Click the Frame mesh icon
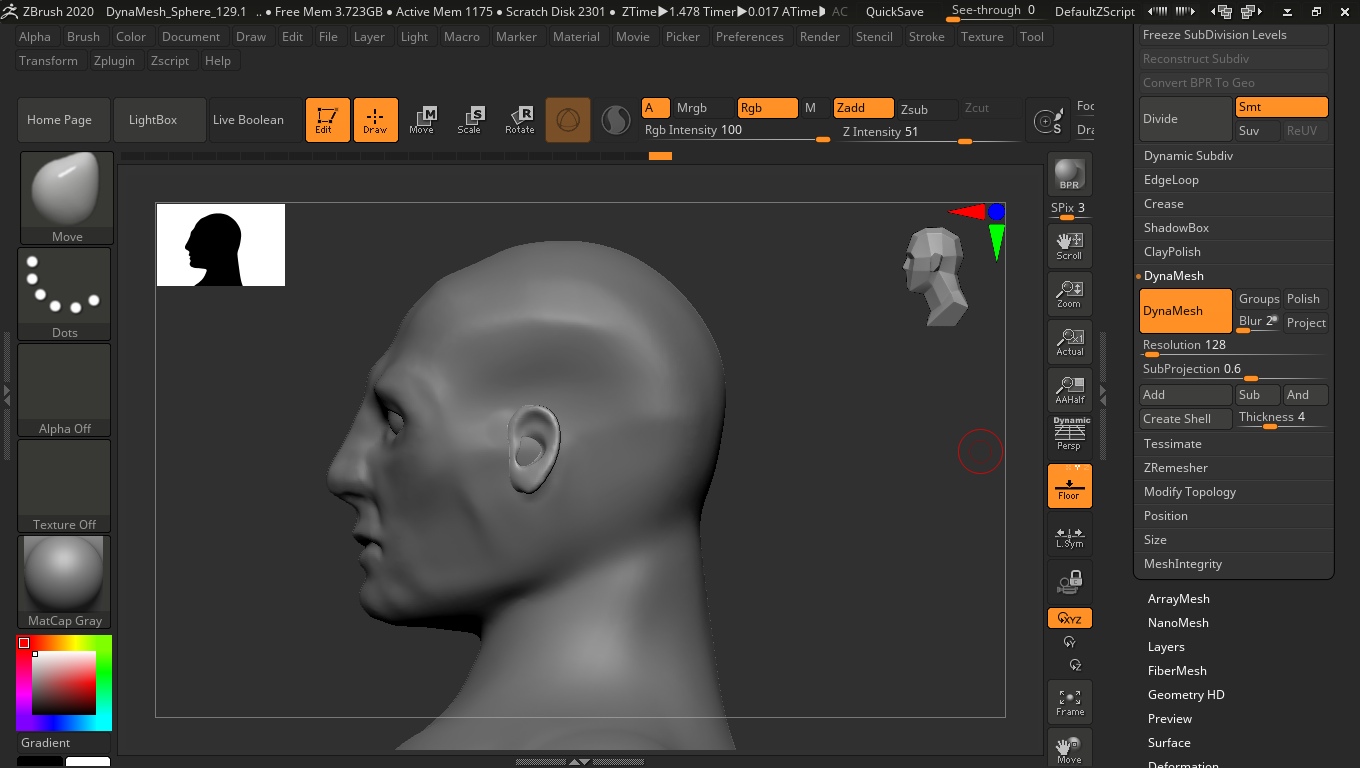Screen dimensions: 1360x768 (1069, 702)
